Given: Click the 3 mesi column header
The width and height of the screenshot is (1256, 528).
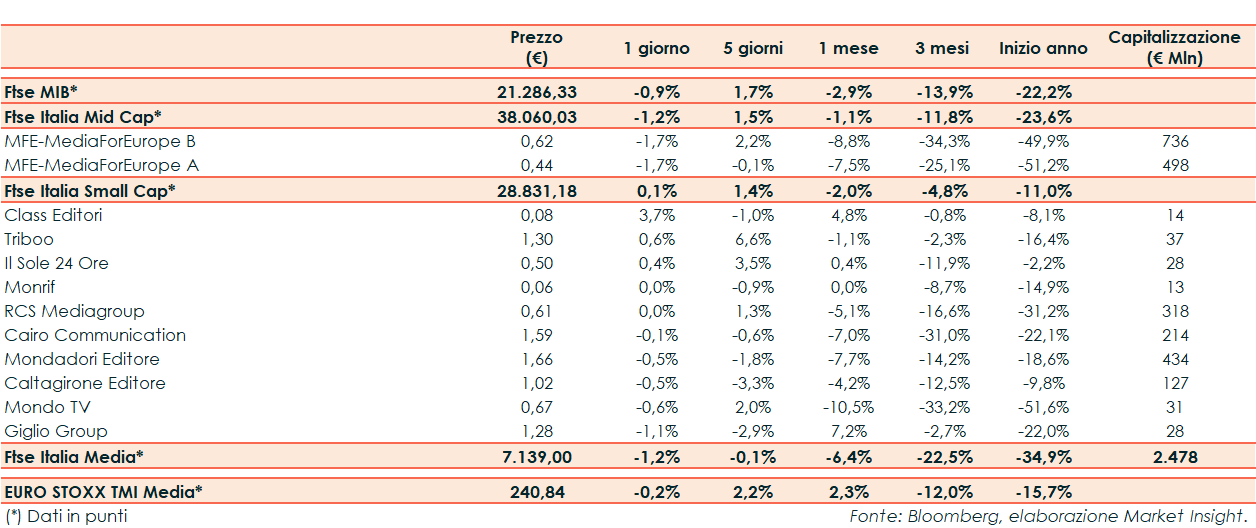Looking at the screenshot, I should (x=945, y=48).
